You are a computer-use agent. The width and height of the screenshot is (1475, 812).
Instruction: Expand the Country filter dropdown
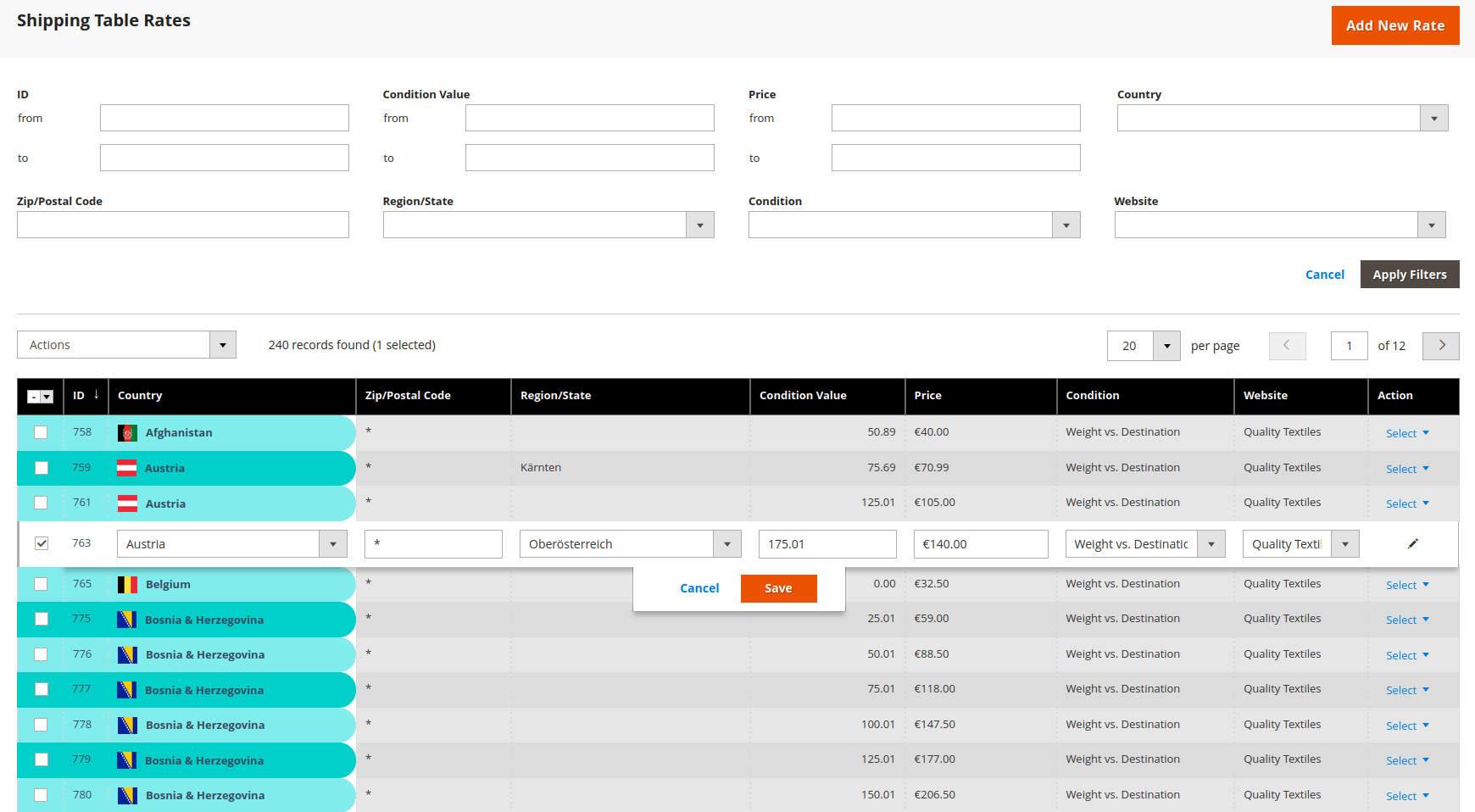pos(1433,119)
